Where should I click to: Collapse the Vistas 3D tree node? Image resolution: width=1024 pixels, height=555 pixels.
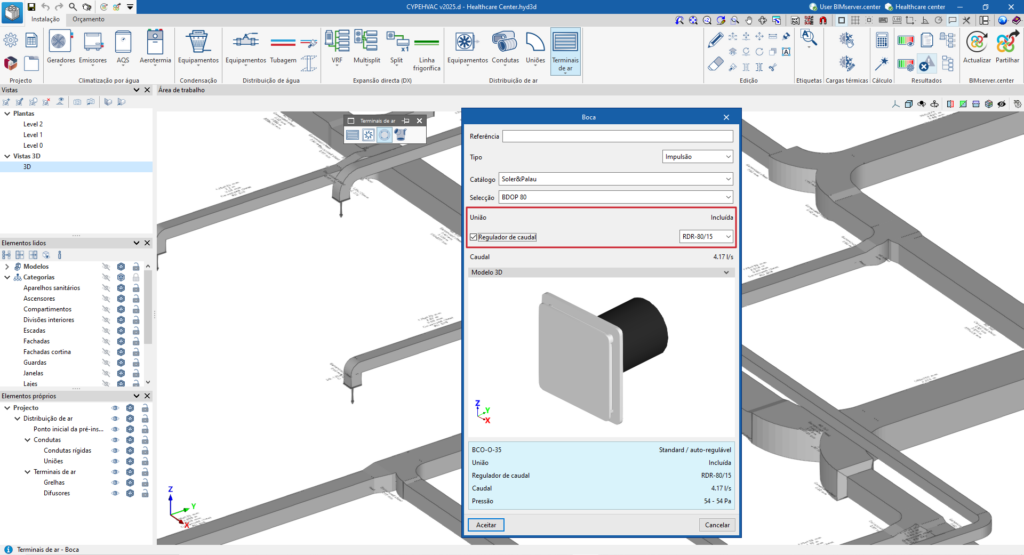[x=7, y=156]
